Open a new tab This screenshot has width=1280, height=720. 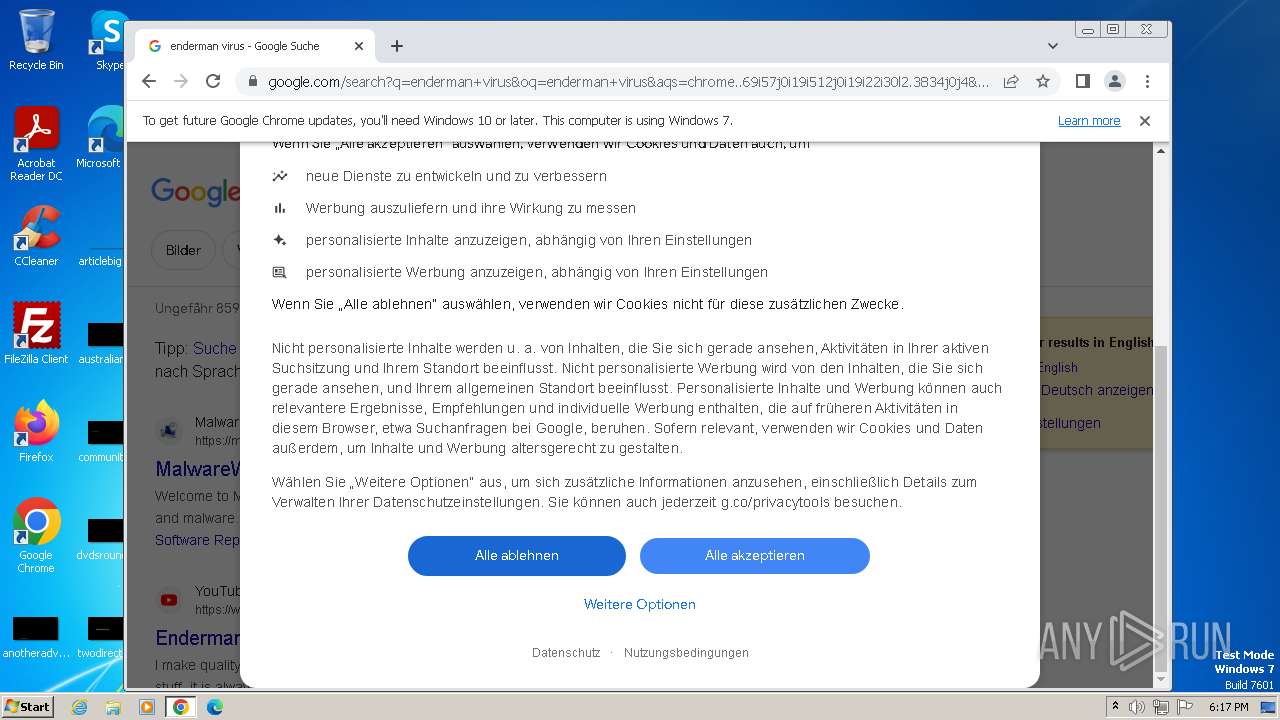[397, 46]
